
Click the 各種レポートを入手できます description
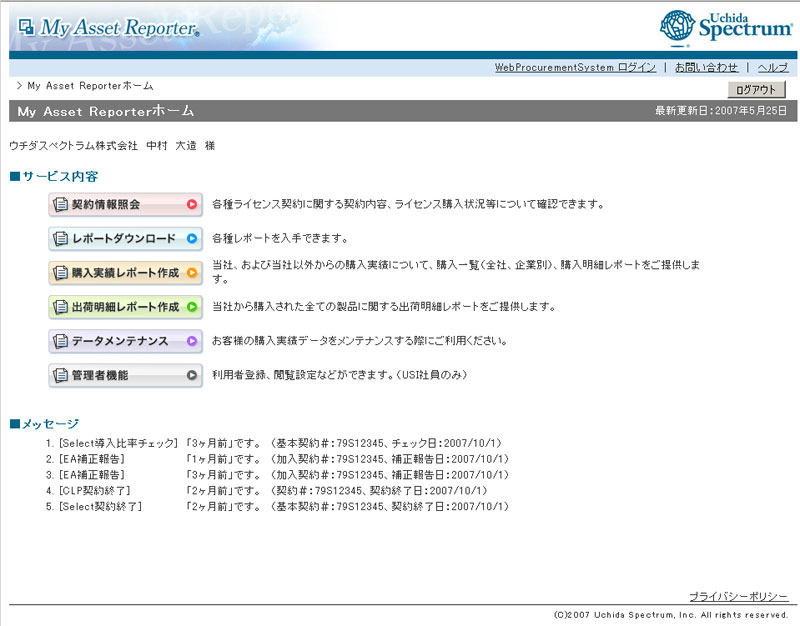pos(280,238)
